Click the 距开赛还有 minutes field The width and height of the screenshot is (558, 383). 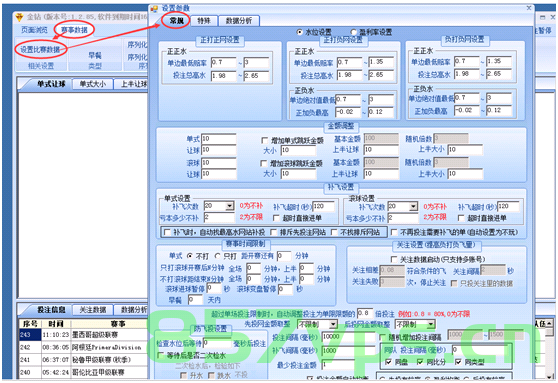284,256
